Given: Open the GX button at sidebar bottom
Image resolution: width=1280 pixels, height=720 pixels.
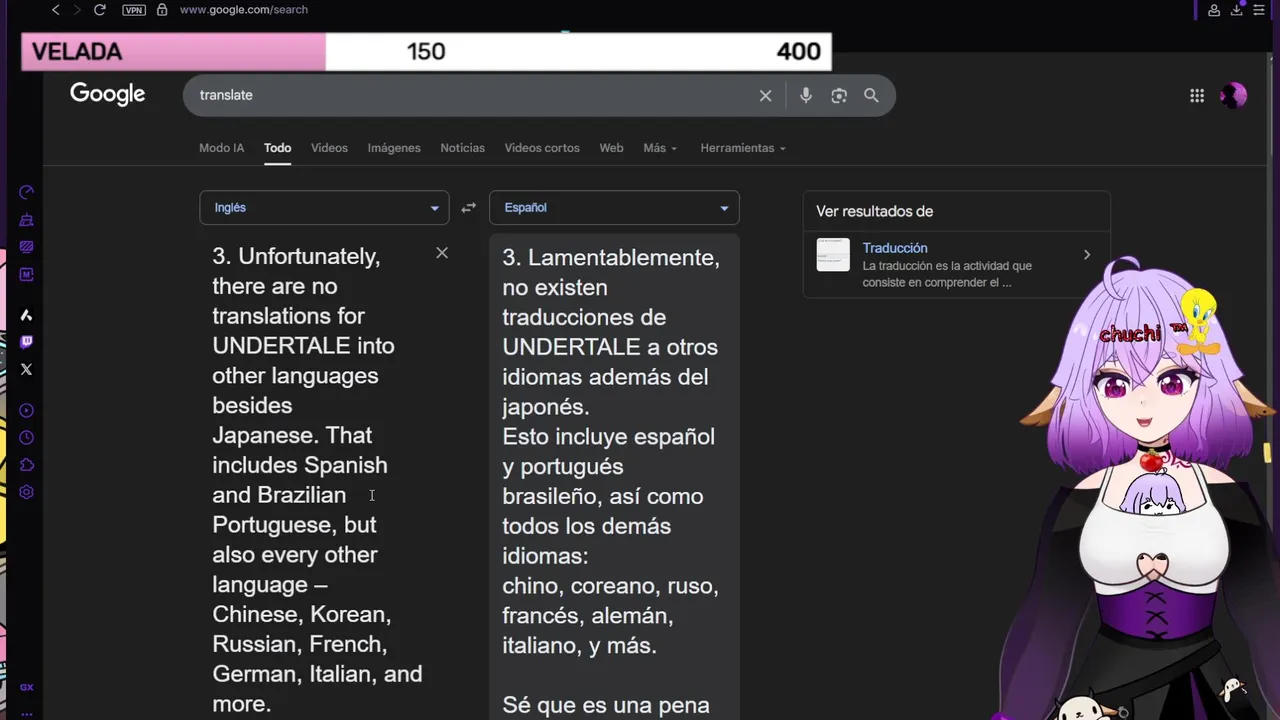Looking at the screenshot, I should tap(27, 687).
